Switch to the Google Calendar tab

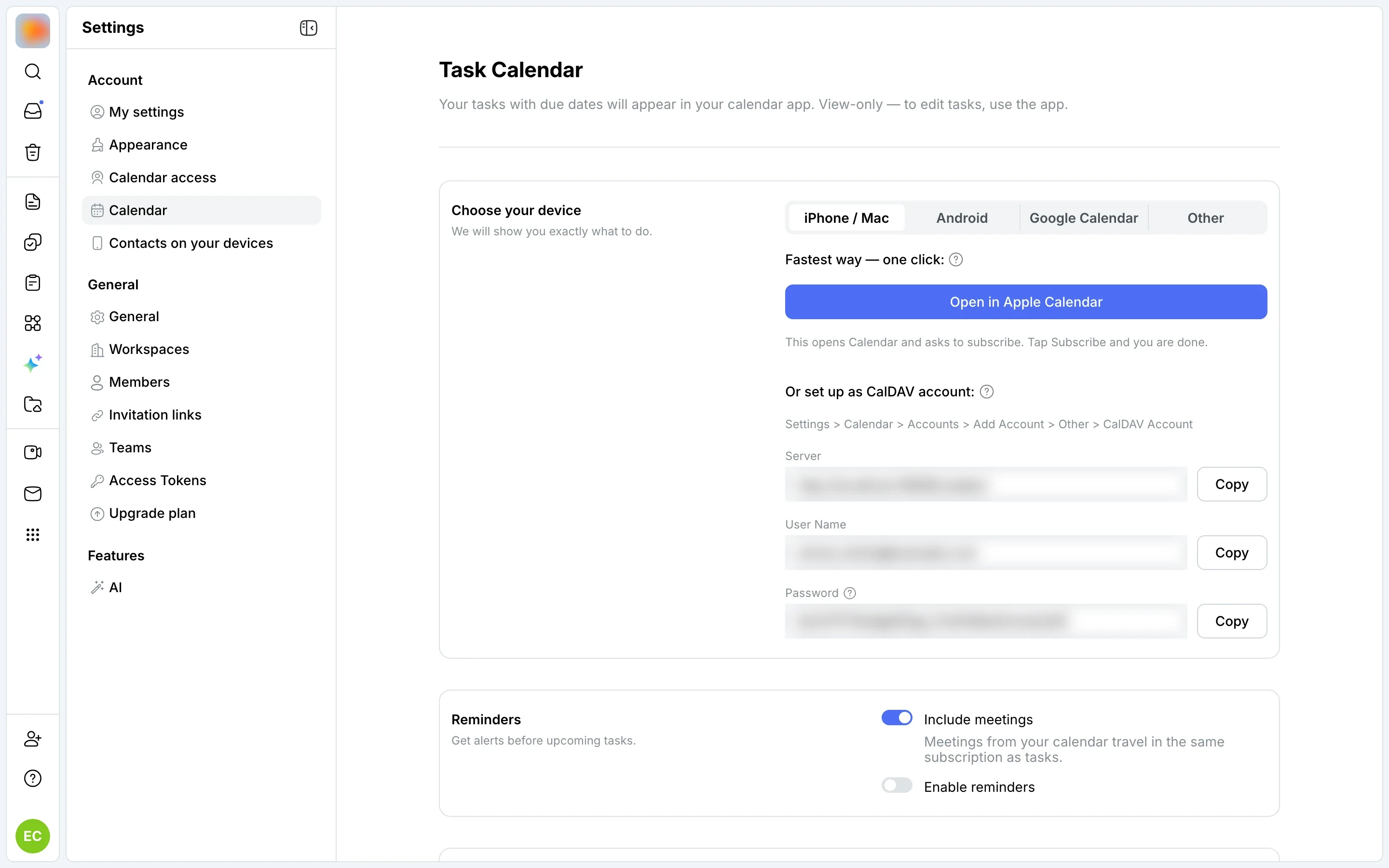[x=1084, y=218]
